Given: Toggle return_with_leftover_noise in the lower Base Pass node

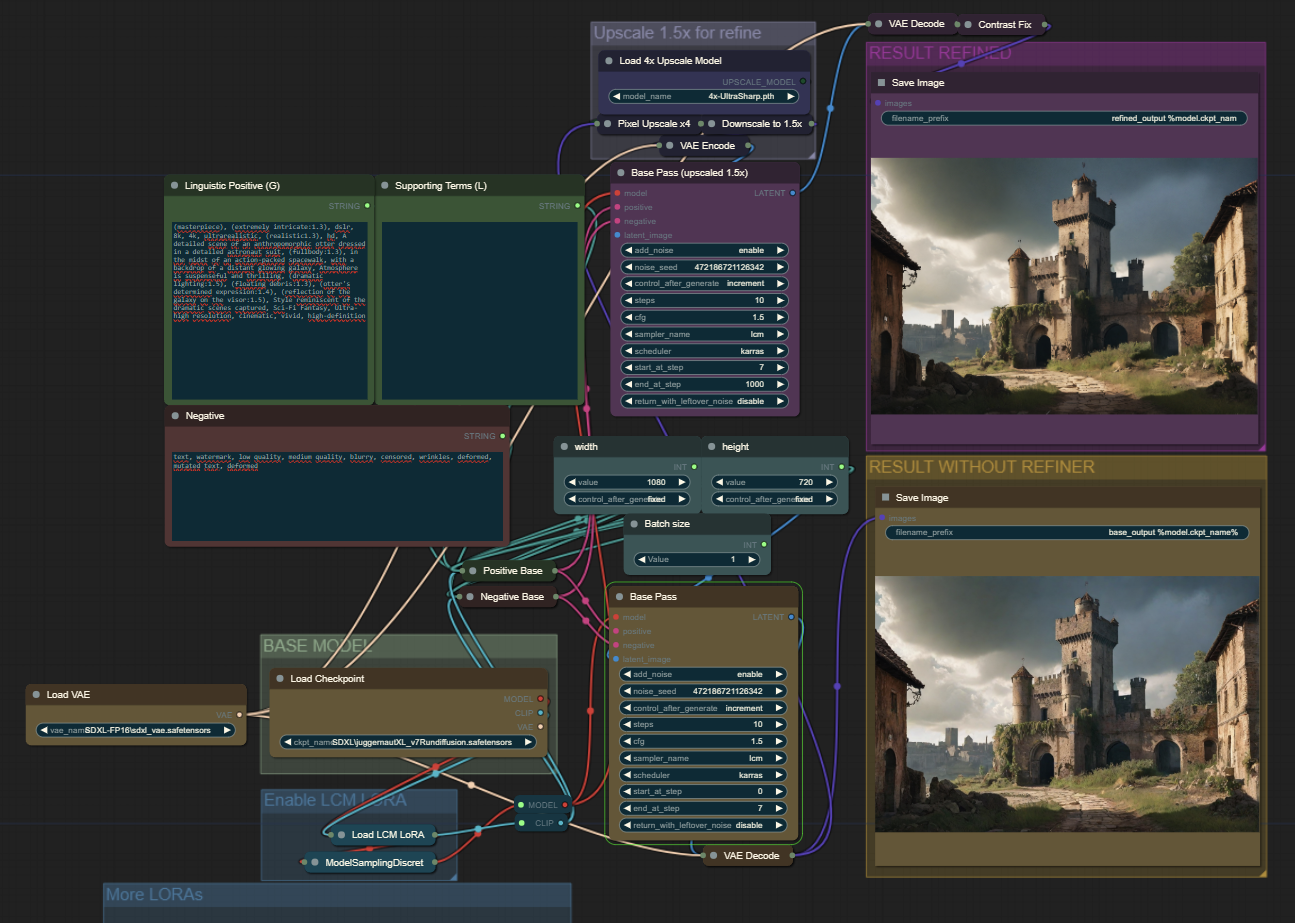Looking at the screenshot, I should pos(703,825).
